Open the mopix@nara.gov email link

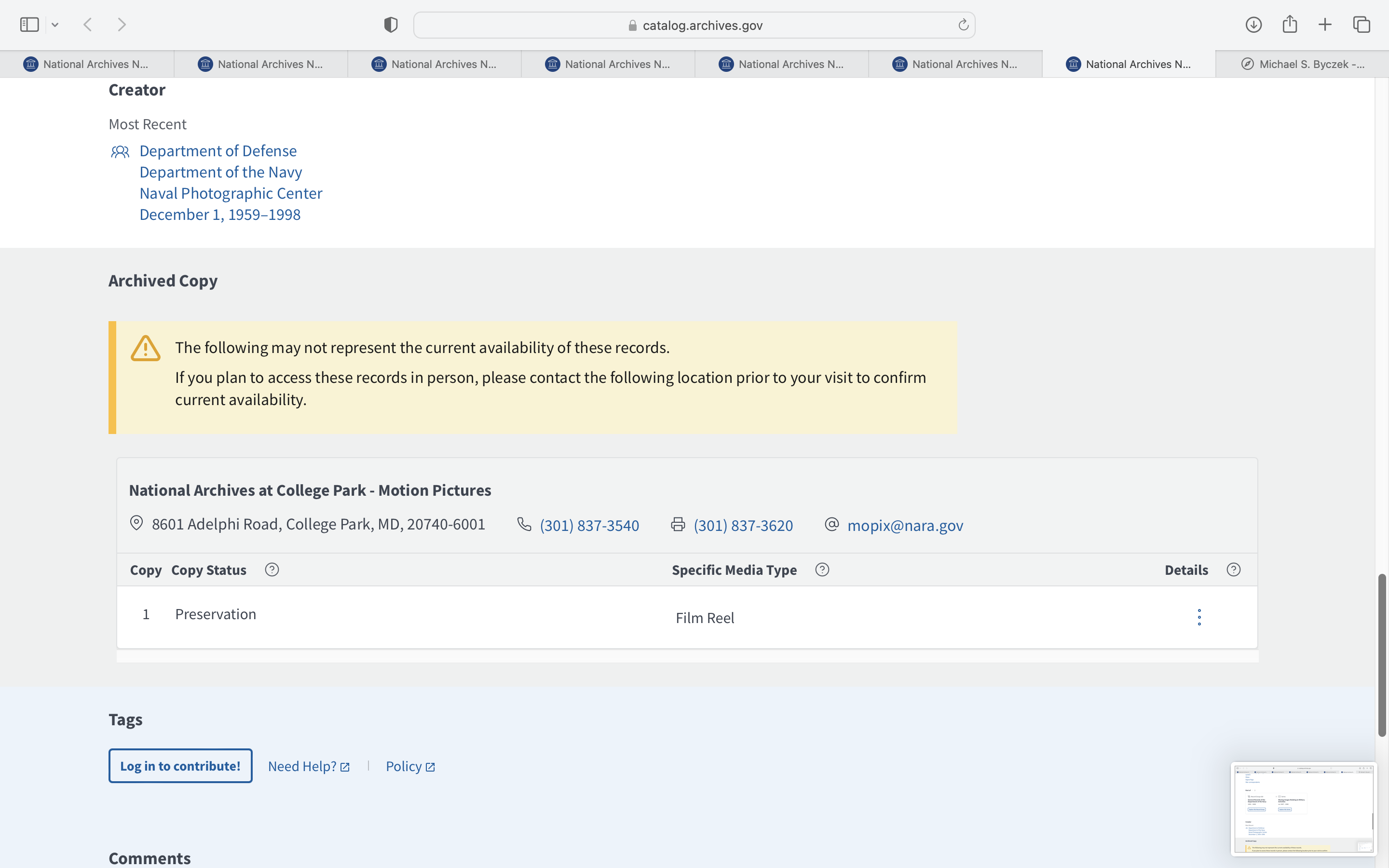pyautogui.click(x=905, y=525)
